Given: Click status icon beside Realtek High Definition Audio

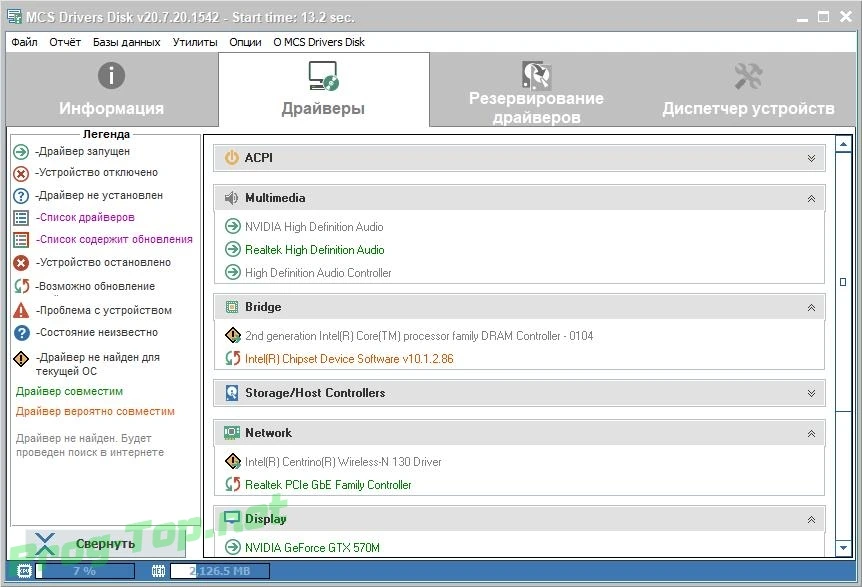Looking at the screenshot, I should coord(233,249).
